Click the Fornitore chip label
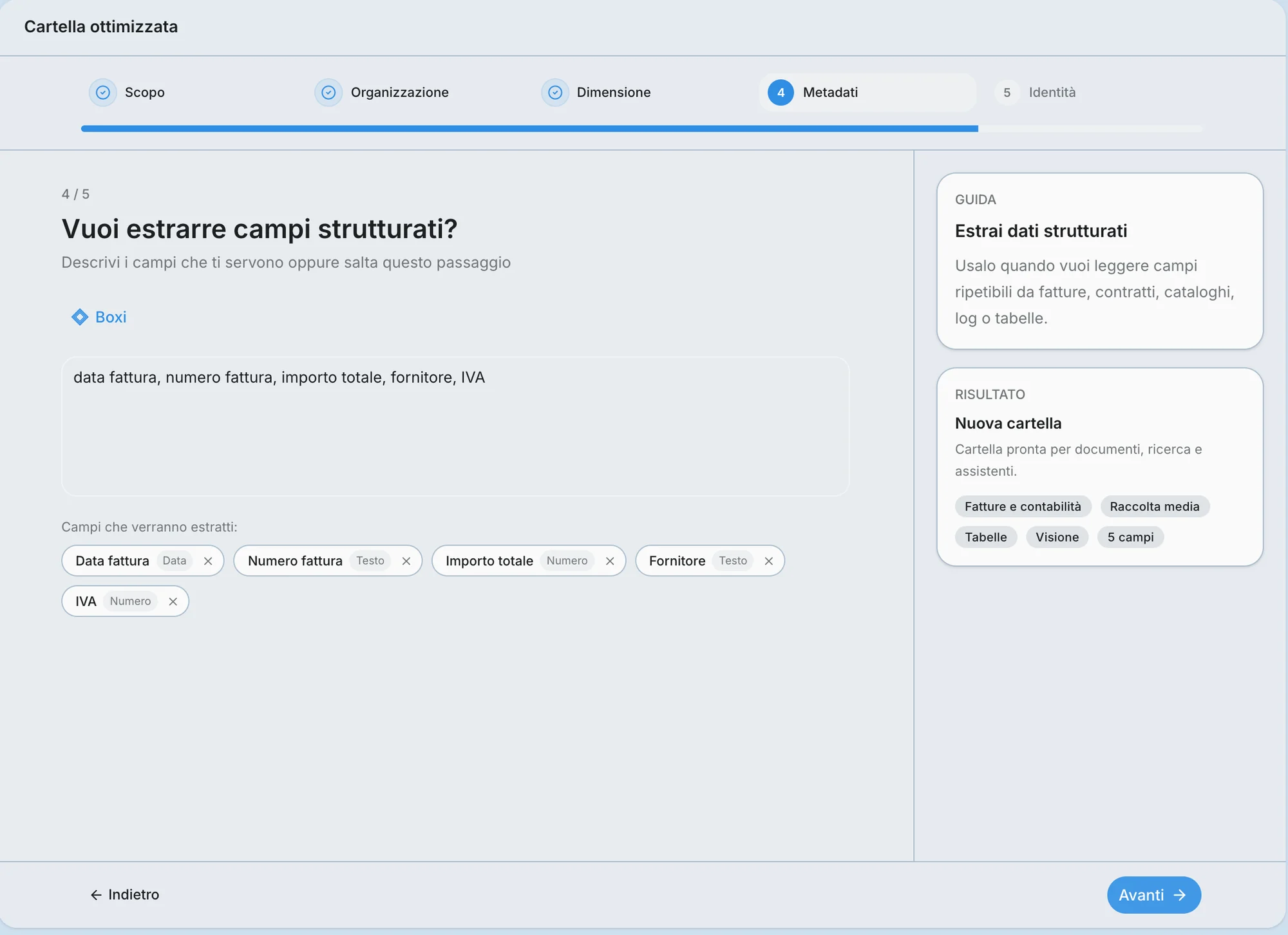The width and height of the screenshot is (1288, 935). (x=677, y=561)
